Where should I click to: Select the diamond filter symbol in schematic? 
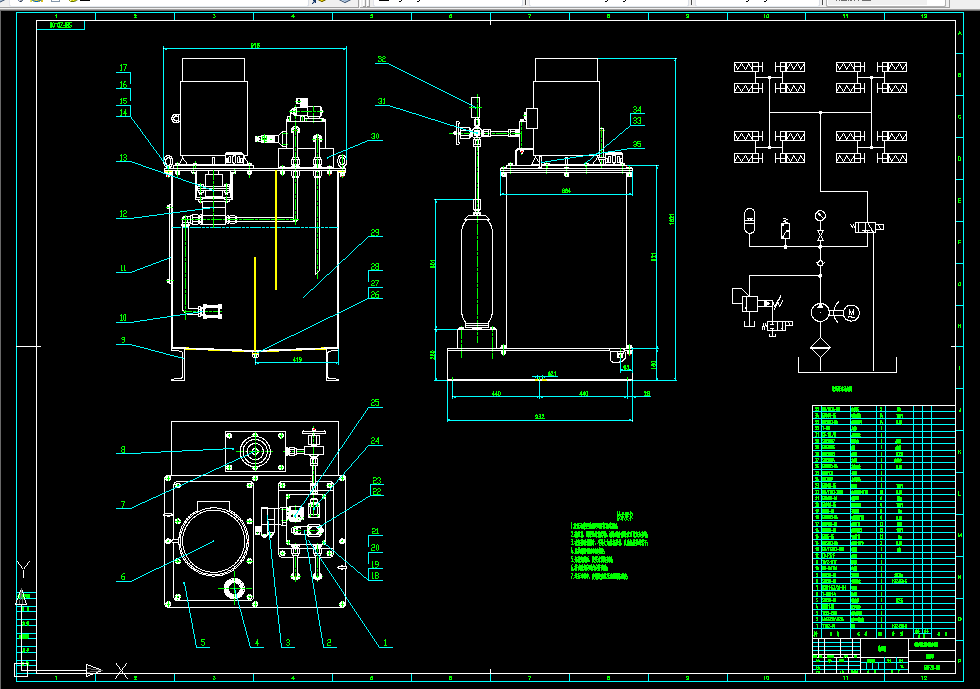(820, 347)
